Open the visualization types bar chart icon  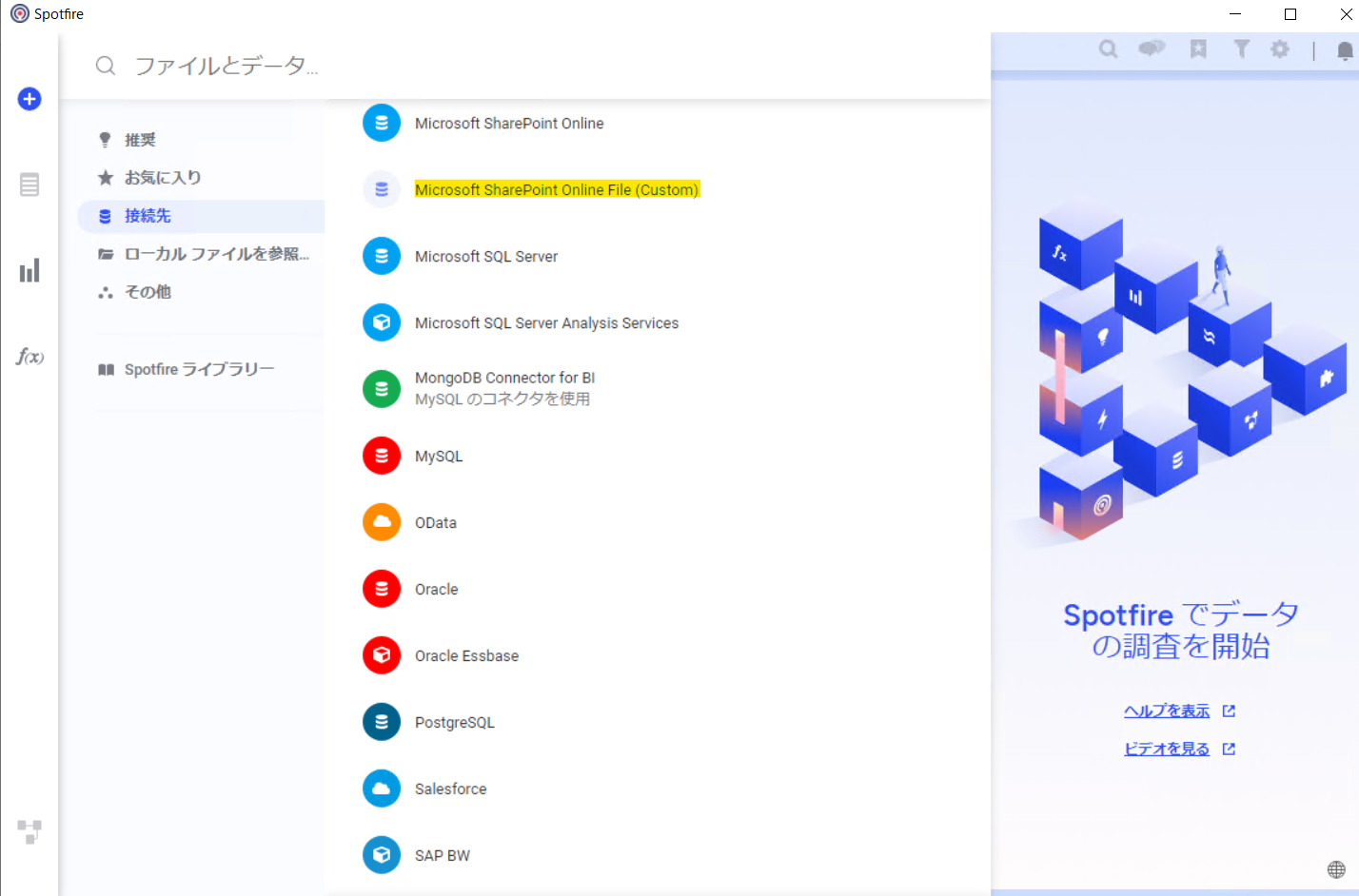tap(30, 271)
